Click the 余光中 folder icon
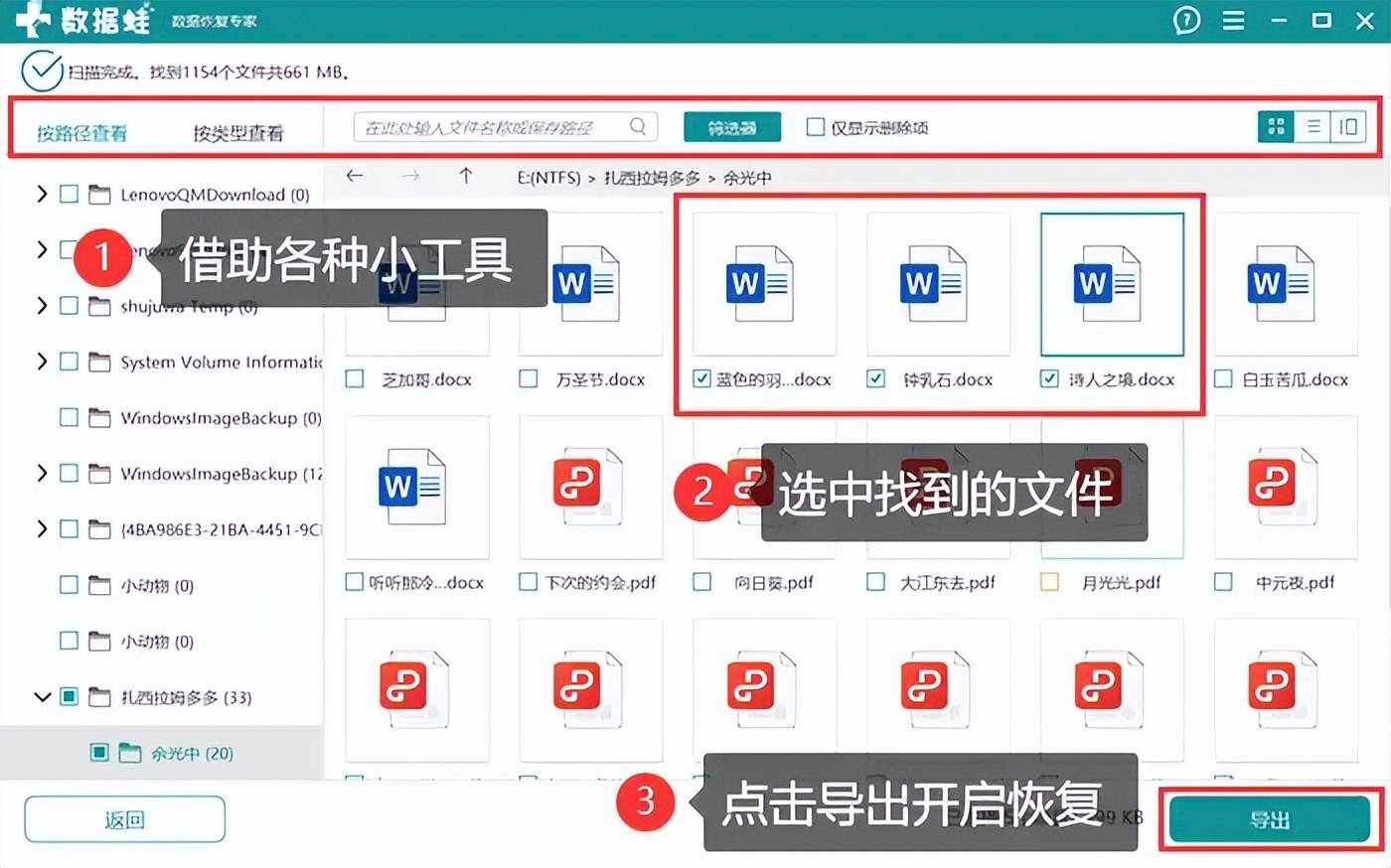 point(130,753)
